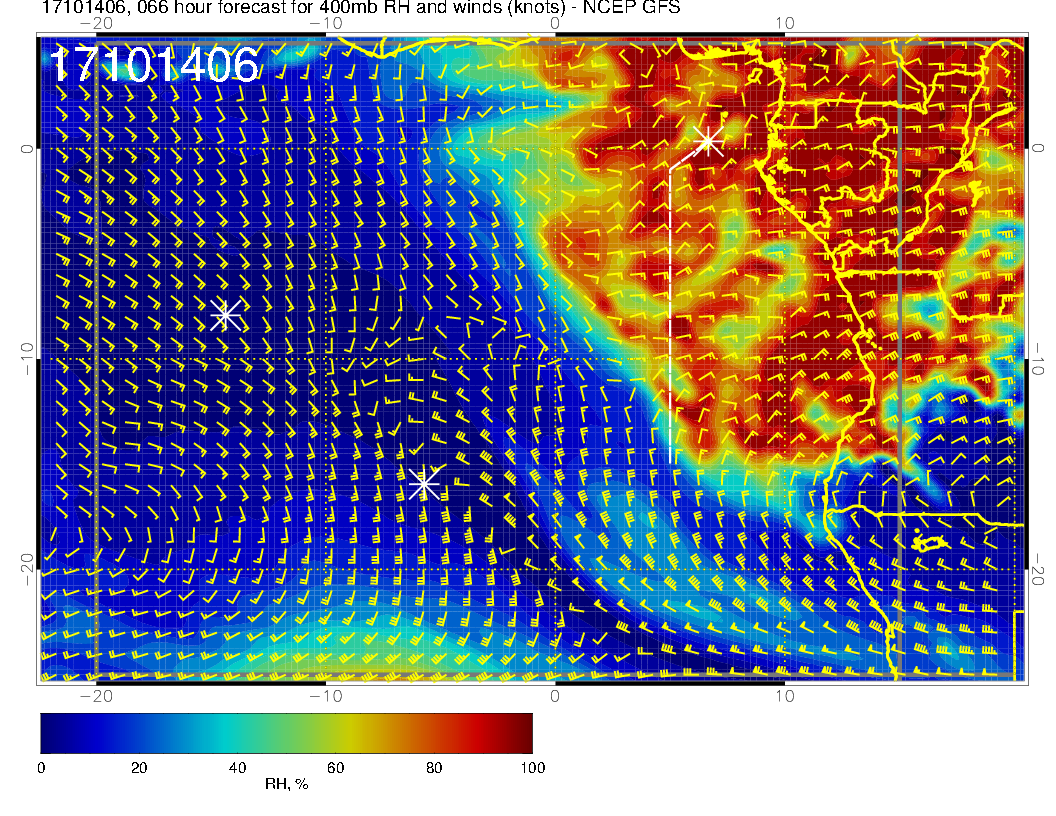Screen dimensions: 1056x816
Task: Click the large white 17101406 timestamp overlay
Action: coord(154,65)
